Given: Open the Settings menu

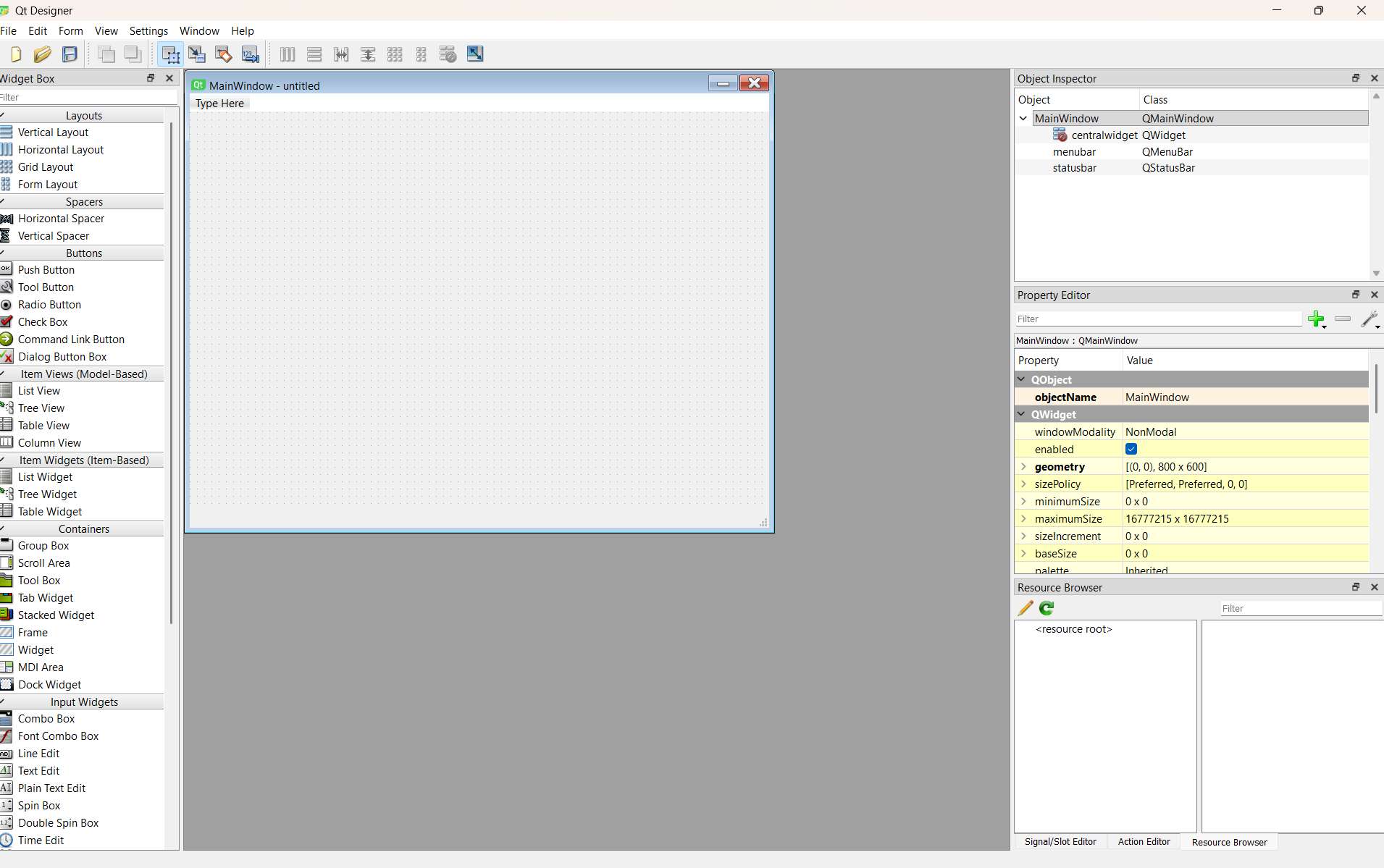Looking at the screenshot, I should (148, 31).
